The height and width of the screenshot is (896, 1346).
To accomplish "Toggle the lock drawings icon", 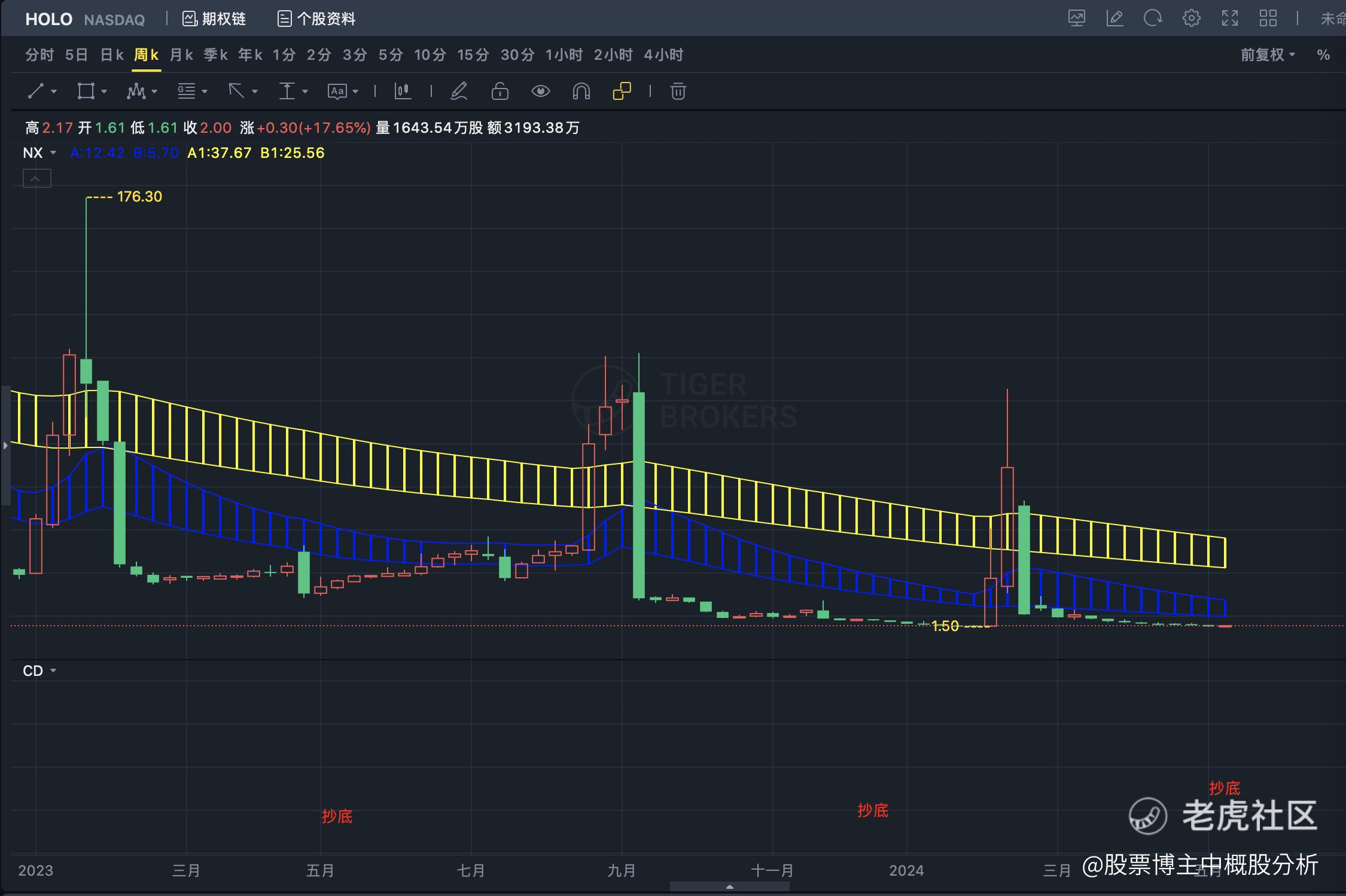I will [500, 91].
